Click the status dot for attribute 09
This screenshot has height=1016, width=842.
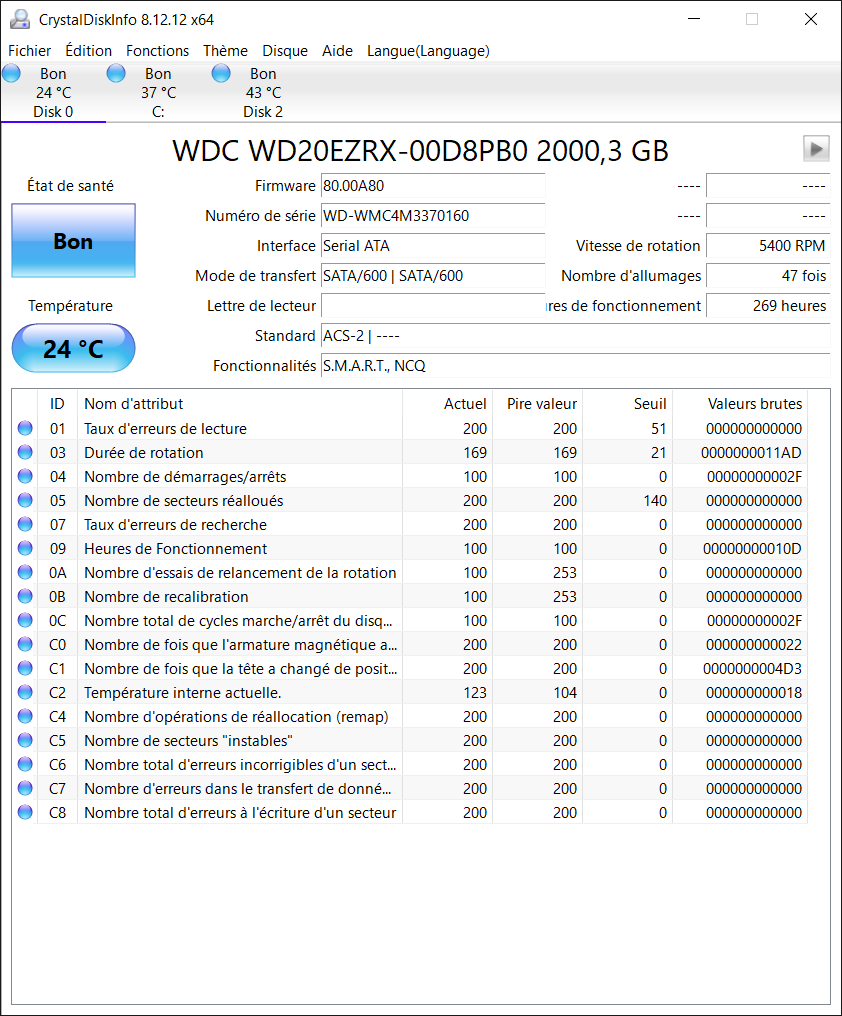click(25, 548)
